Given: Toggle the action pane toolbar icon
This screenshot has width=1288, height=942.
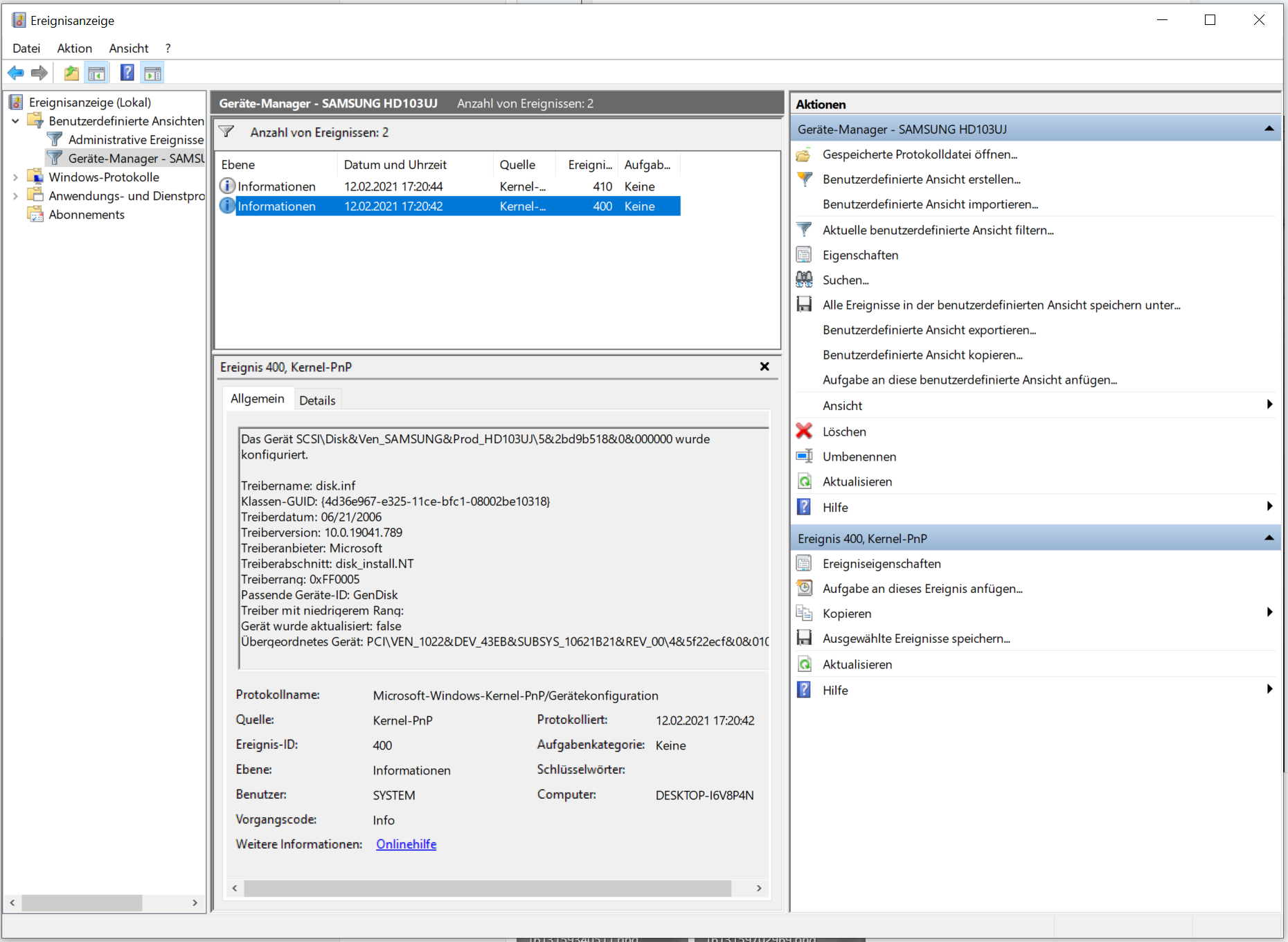Looking at the screenshot, I should tap(152, 73).
